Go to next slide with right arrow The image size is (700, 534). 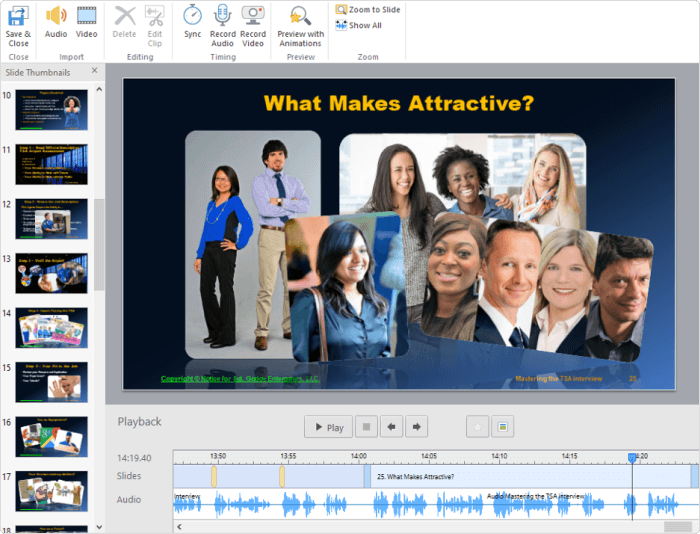click(x=417, y=427)
